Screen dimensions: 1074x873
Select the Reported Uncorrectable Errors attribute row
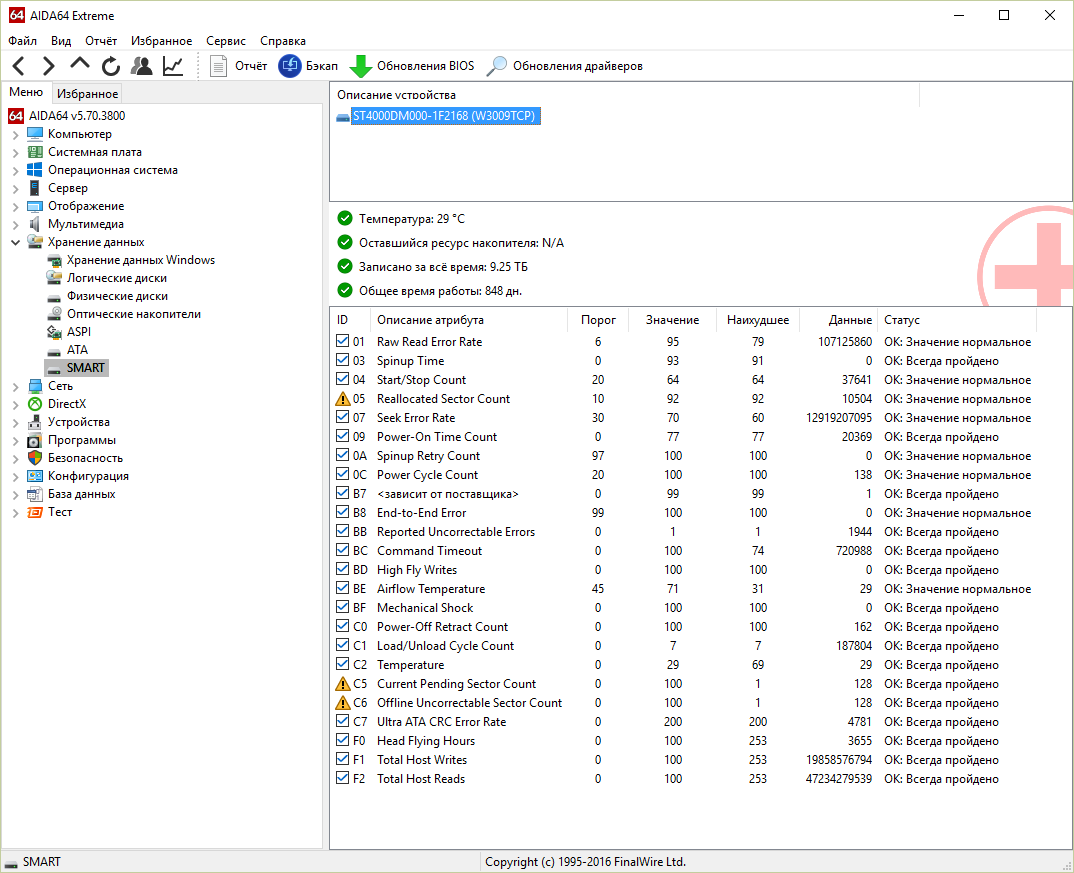684,531
